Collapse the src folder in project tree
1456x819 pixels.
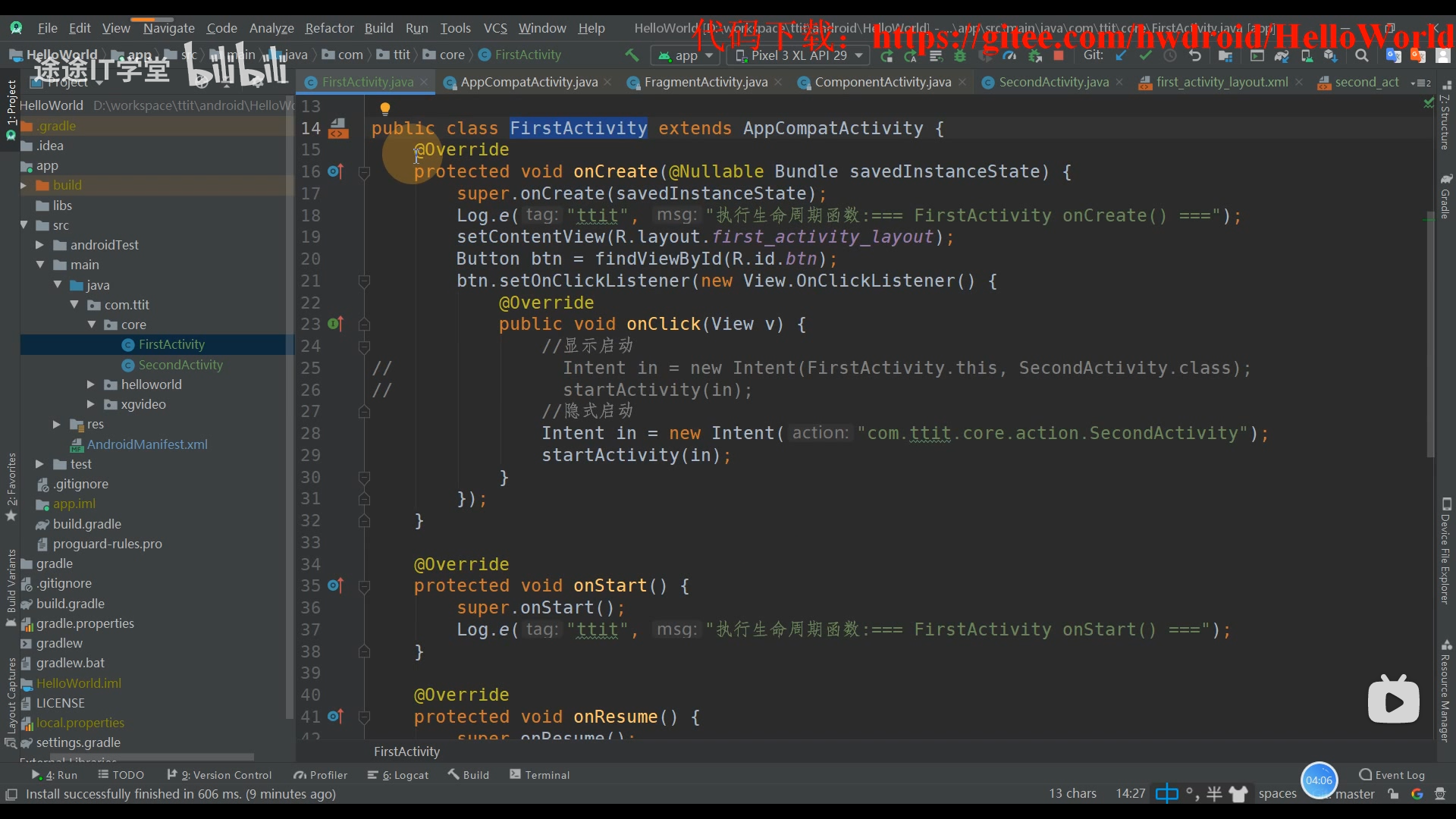pyautogui.click(x=24, y=225)
